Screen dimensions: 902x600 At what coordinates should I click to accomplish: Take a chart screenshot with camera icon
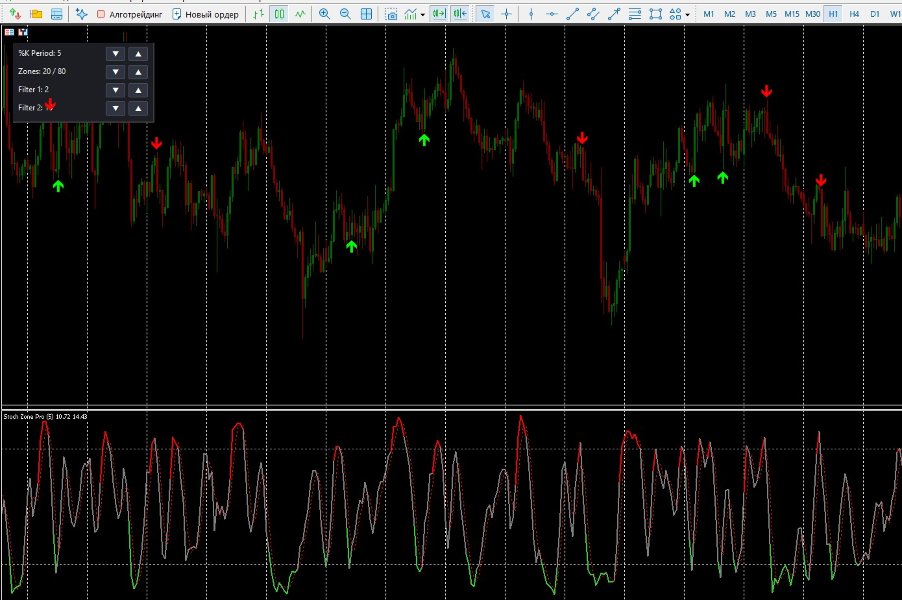(x=391, y=14)
